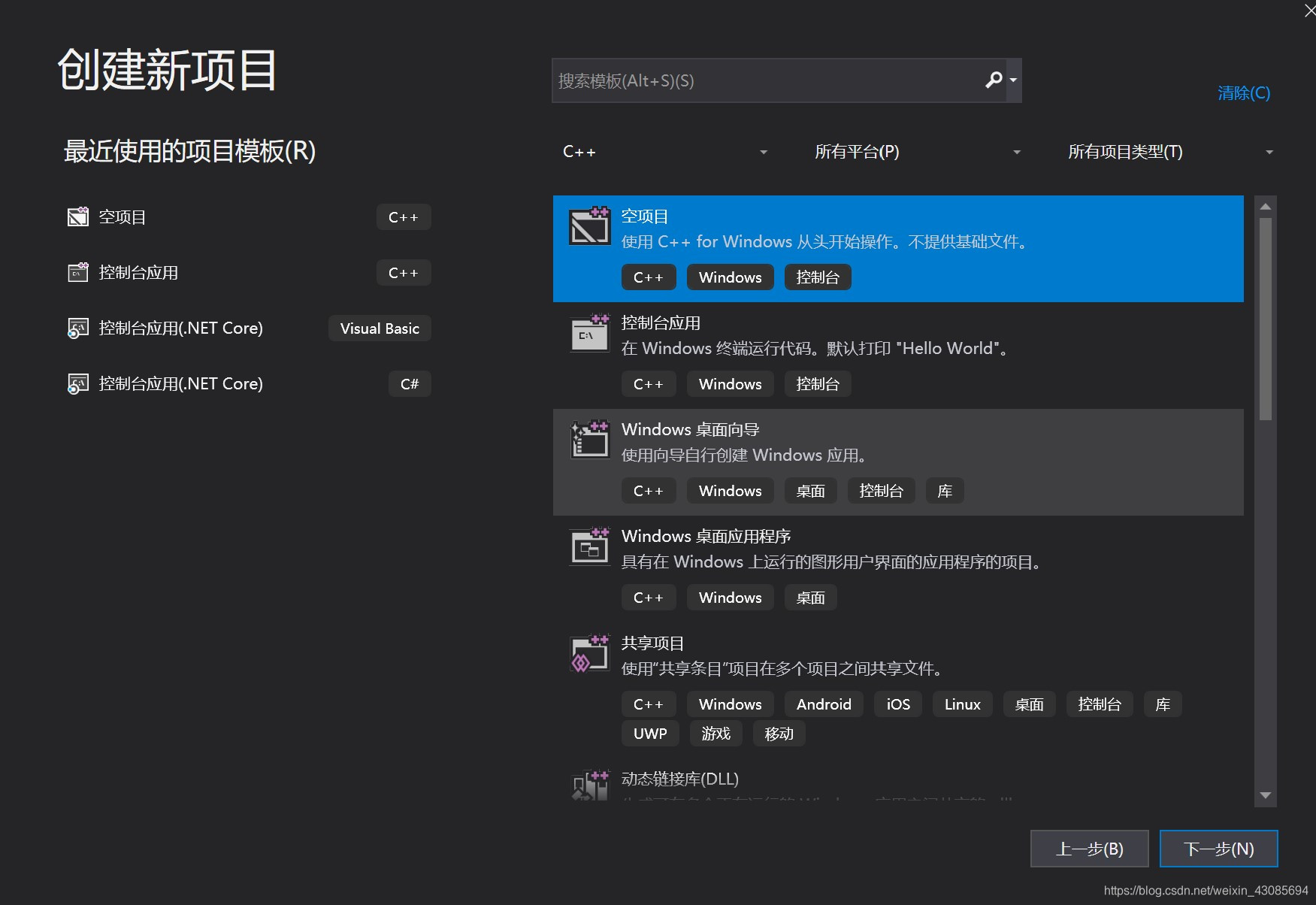Click recent 空项目 icon in left panel
This screenshot has height=905, width=1316.
78,216
